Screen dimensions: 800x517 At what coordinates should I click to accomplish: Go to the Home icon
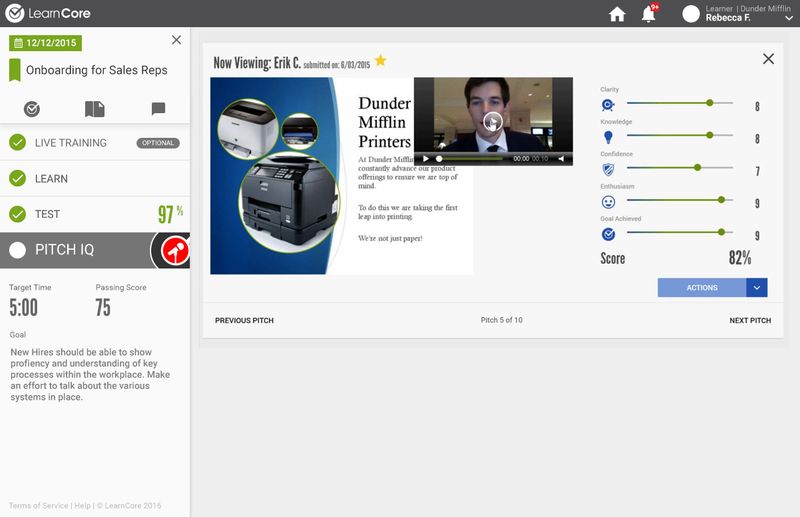click(617, 14)
